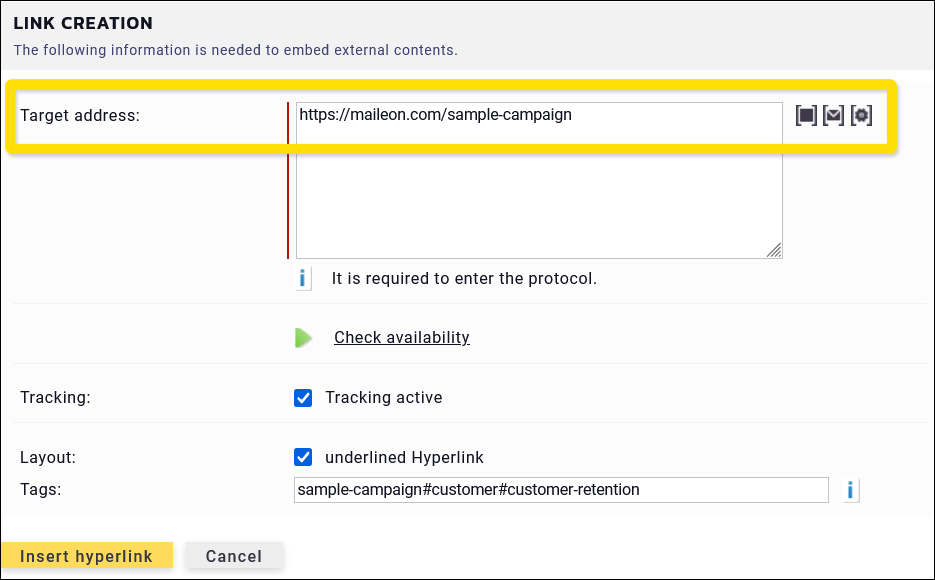Click into the Tags input field
Screen dimensions: 935x580
click(560, 490)
